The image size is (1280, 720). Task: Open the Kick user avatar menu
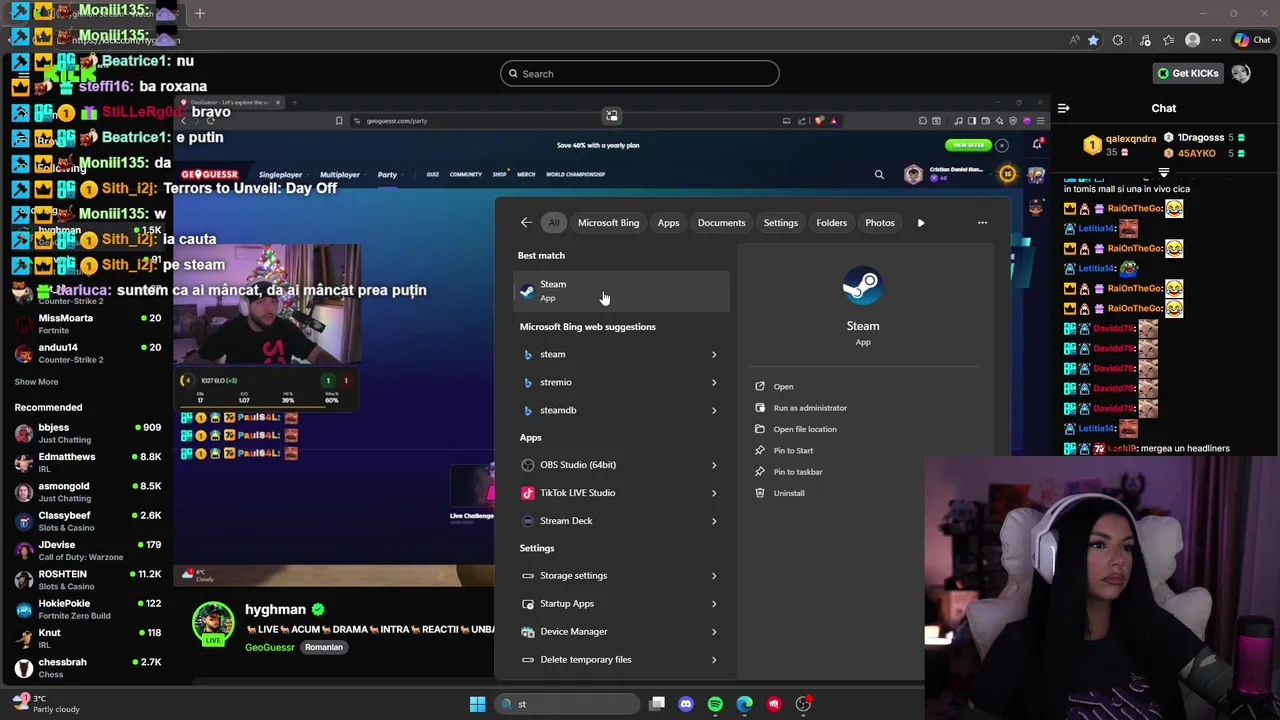click(x=1241, y=73)
